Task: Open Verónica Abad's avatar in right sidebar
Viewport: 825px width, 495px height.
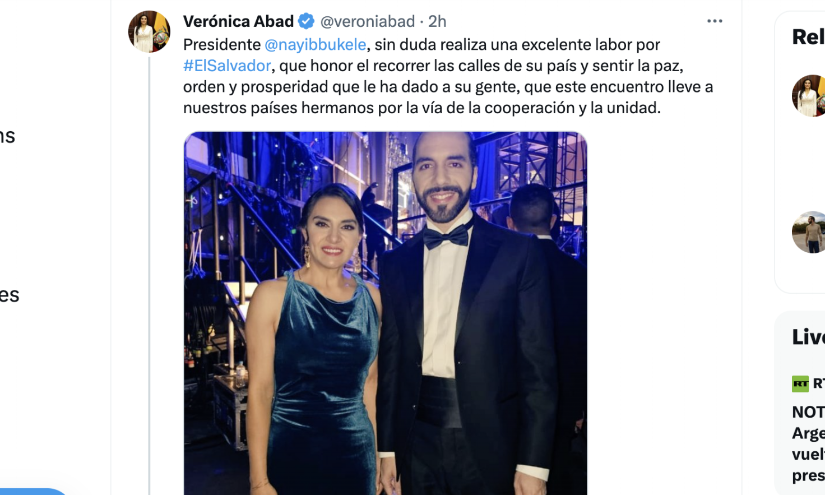Action: click(809, 96)
